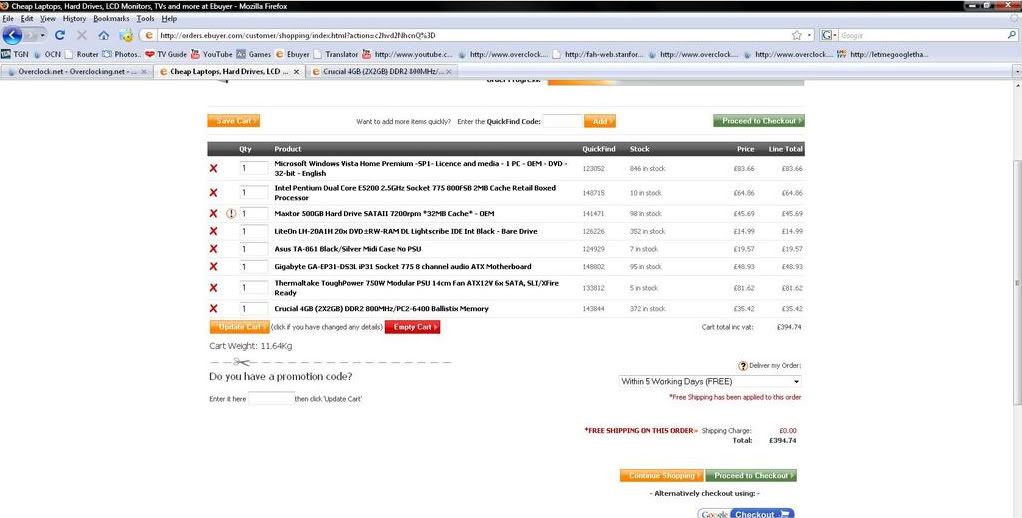This screenshot has width=1022, height=518.
Task: Remove Gigabyte GA-EP31-DS3L motherboard item
Action: [213, 266]
